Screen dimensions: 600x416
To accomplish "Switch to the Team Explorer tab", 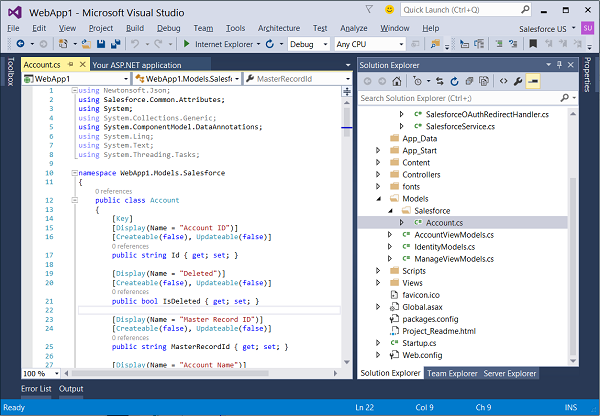I will (452, 374).
